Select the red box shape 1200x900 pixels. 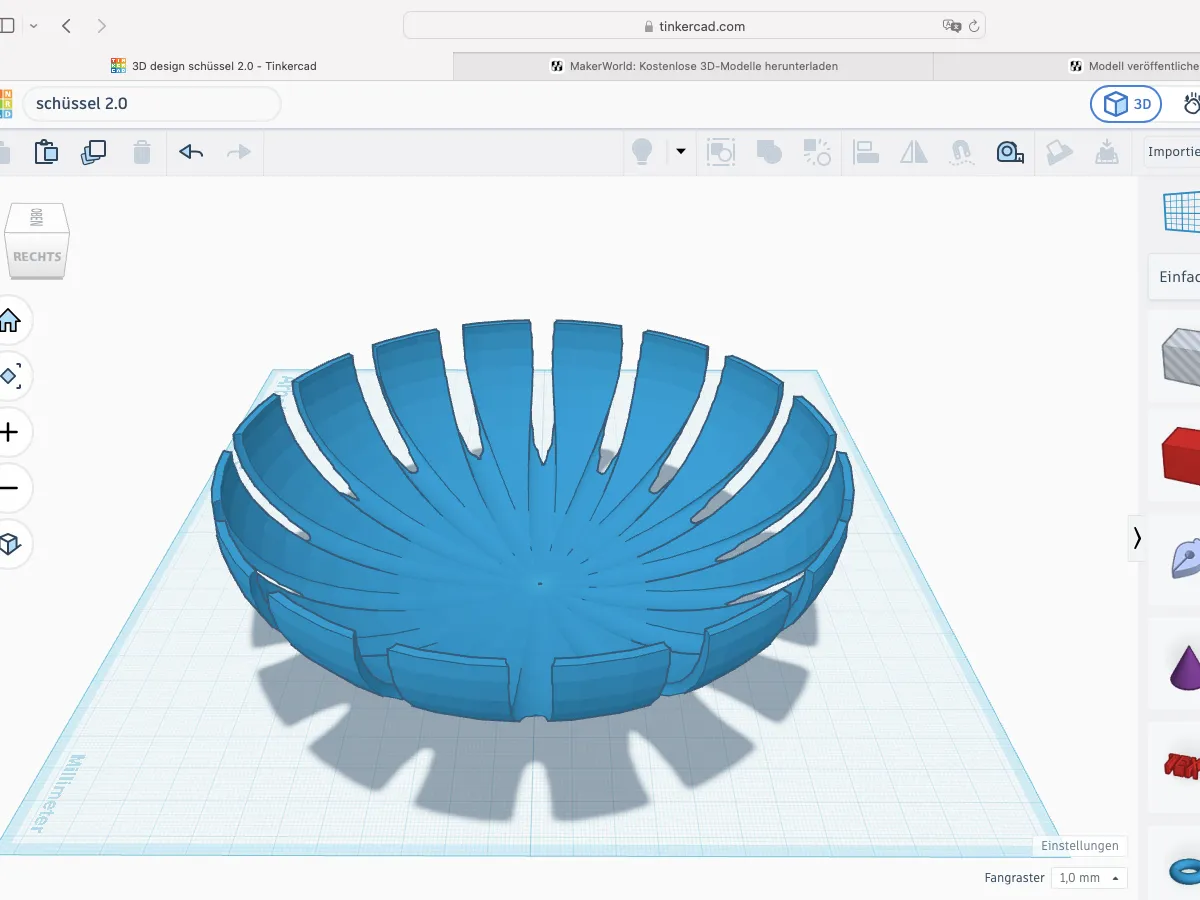(1181, 454)
